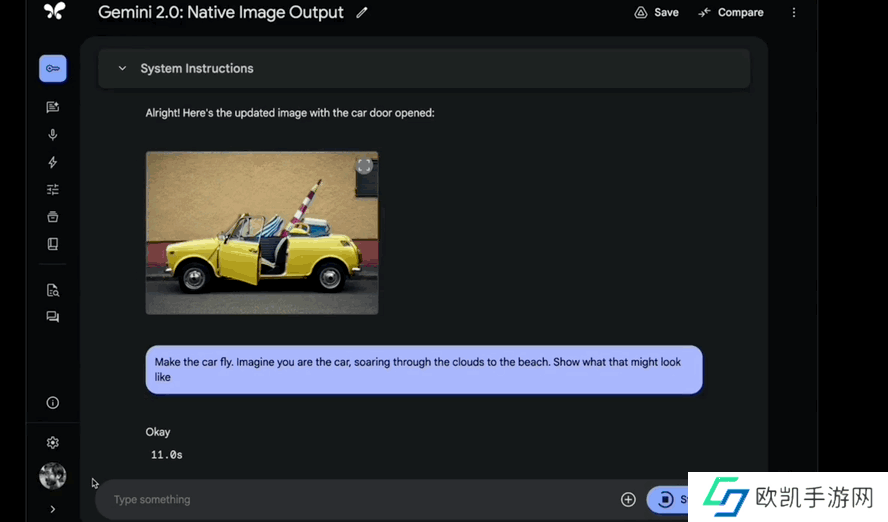Open the forum chat bubbles icon
This screenshot has height=522, width=888.
click(x=53, y=317)
